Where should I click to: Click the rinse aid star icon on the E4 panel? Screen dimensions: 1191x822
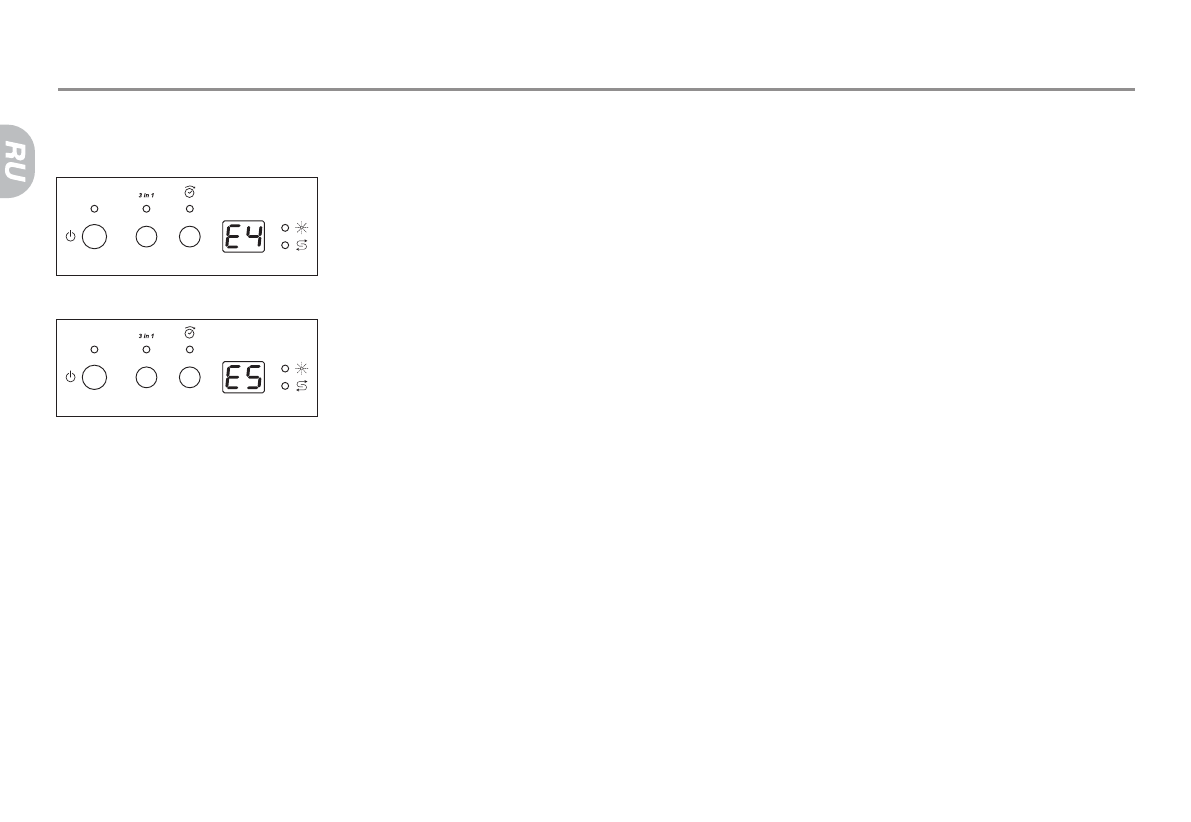[302, 229]
